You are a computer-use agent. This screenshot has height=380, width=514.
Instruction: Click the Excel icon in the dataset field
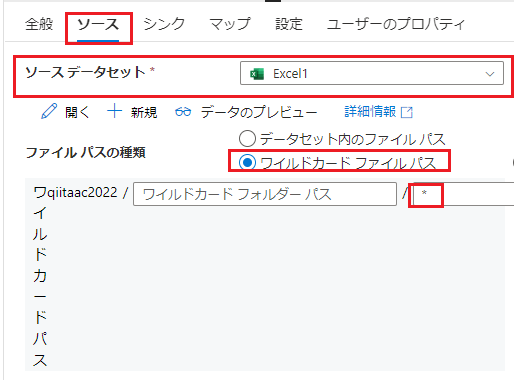coord(257,74)
